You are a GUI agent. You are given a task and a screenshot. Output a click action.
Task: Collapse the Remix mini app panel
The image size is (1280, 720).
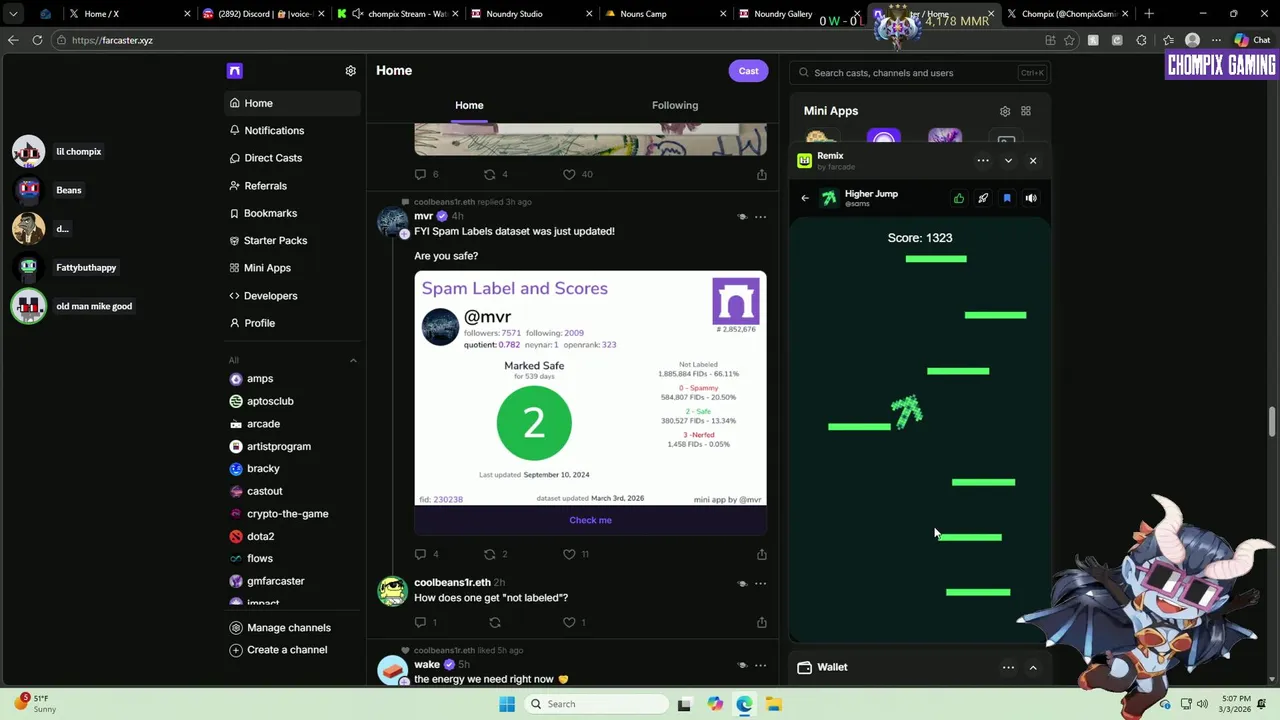coord(1008,160)
